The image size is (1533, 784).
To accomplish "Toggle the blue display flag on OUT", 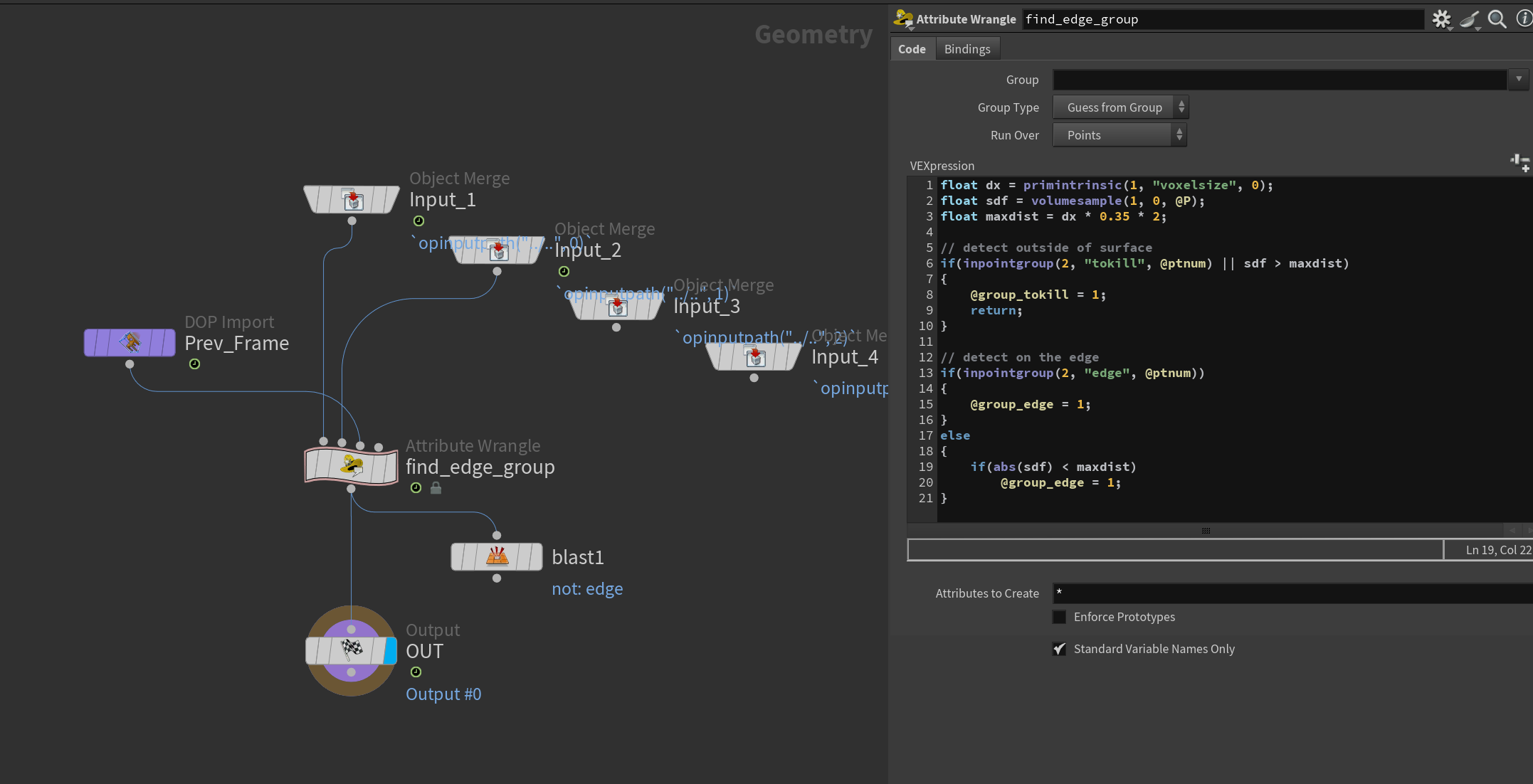I will [390, 650].
